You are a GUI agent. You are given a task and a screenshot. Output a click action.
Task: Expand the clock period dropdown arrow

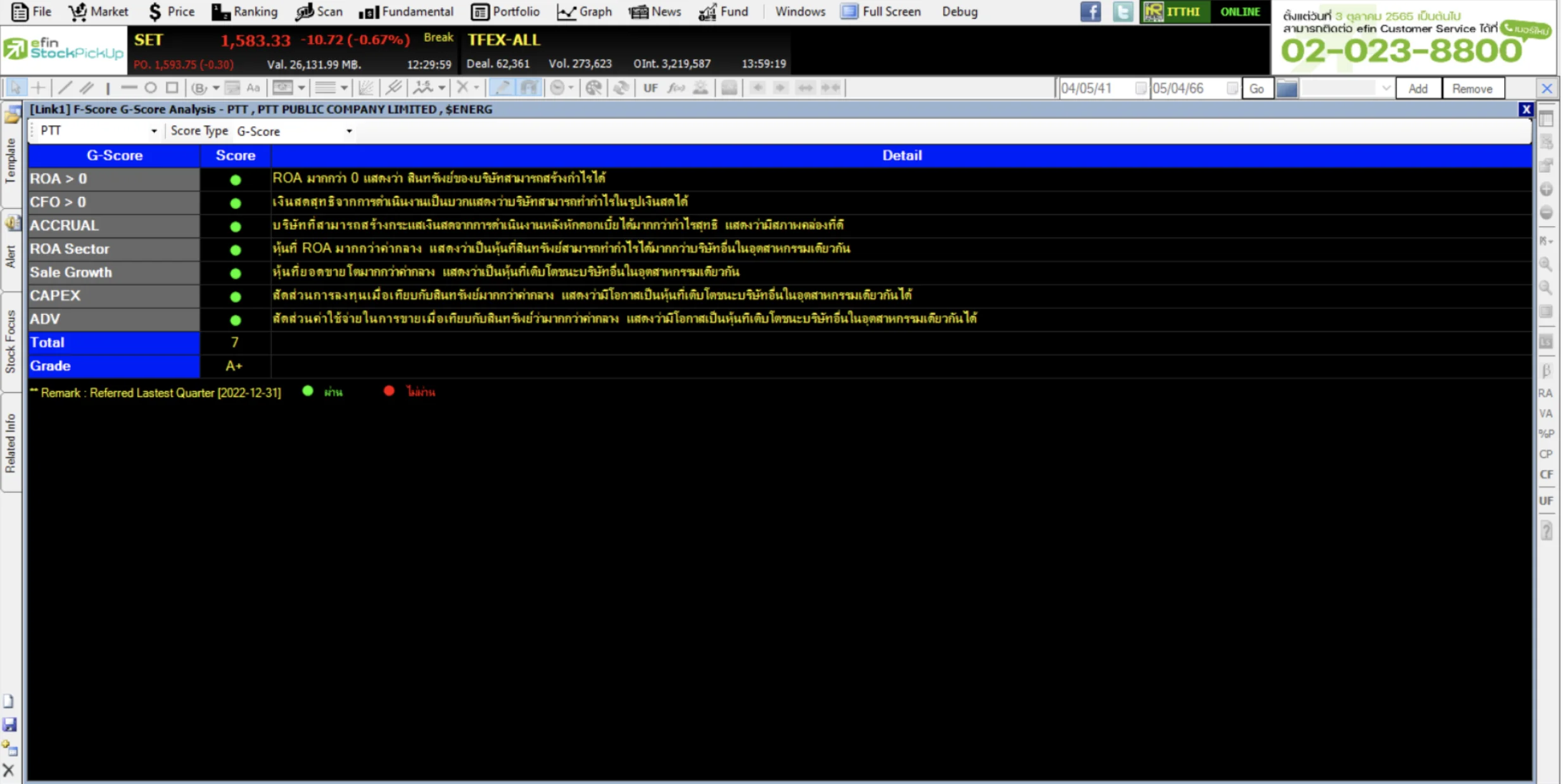point(571,88)
